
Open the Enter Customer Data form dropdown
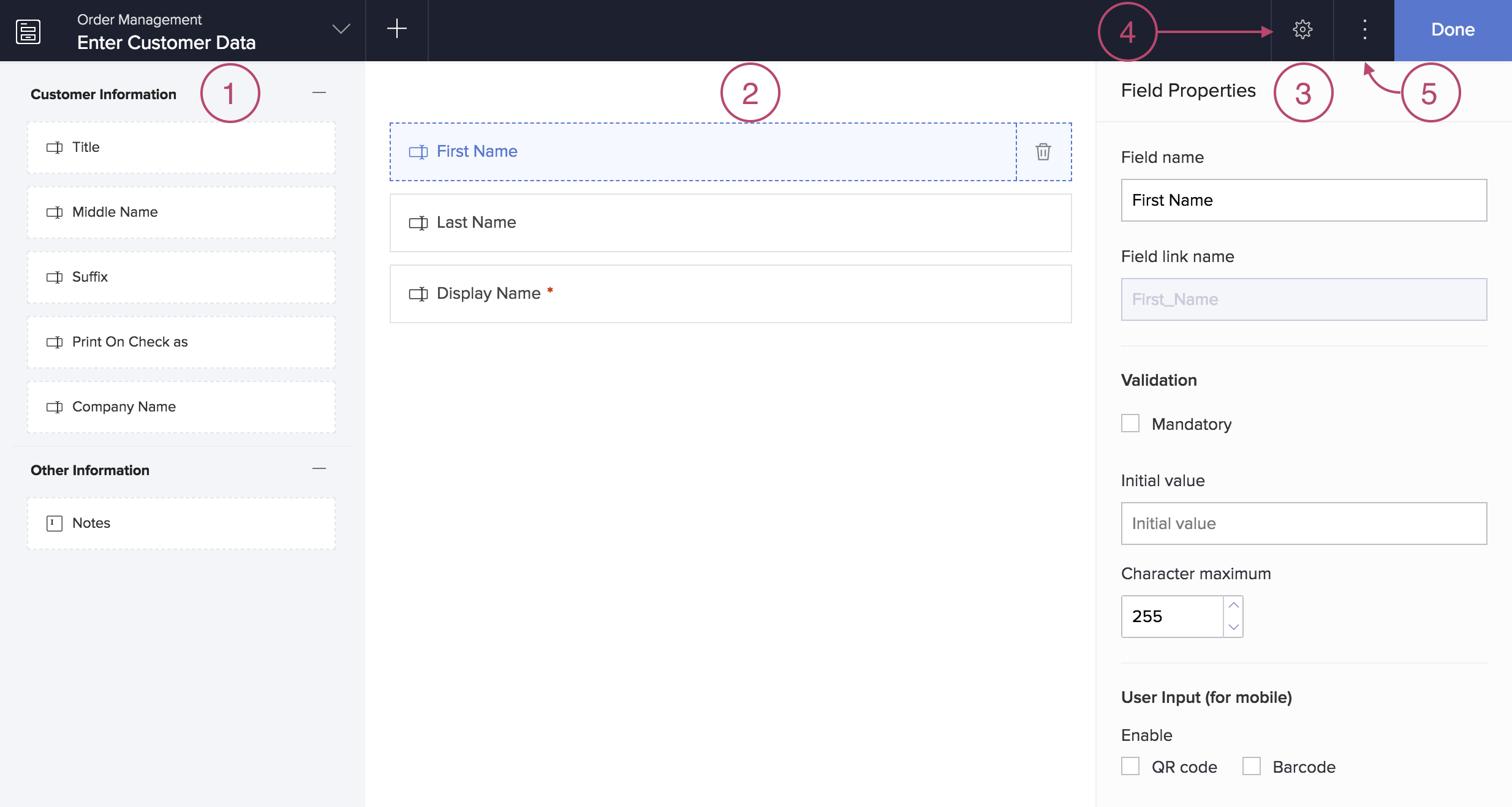[x=341, y=29]
